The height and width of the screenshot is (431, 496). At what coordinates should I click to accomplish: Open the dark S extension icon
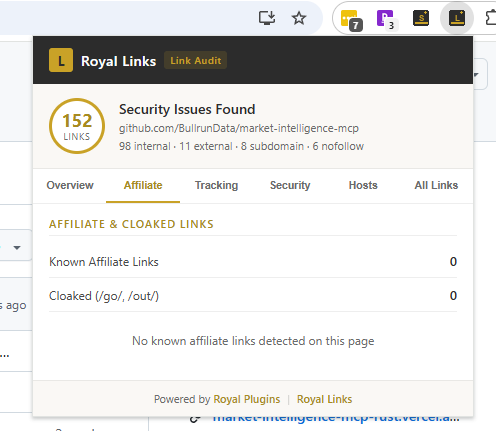tap(421, 18)
